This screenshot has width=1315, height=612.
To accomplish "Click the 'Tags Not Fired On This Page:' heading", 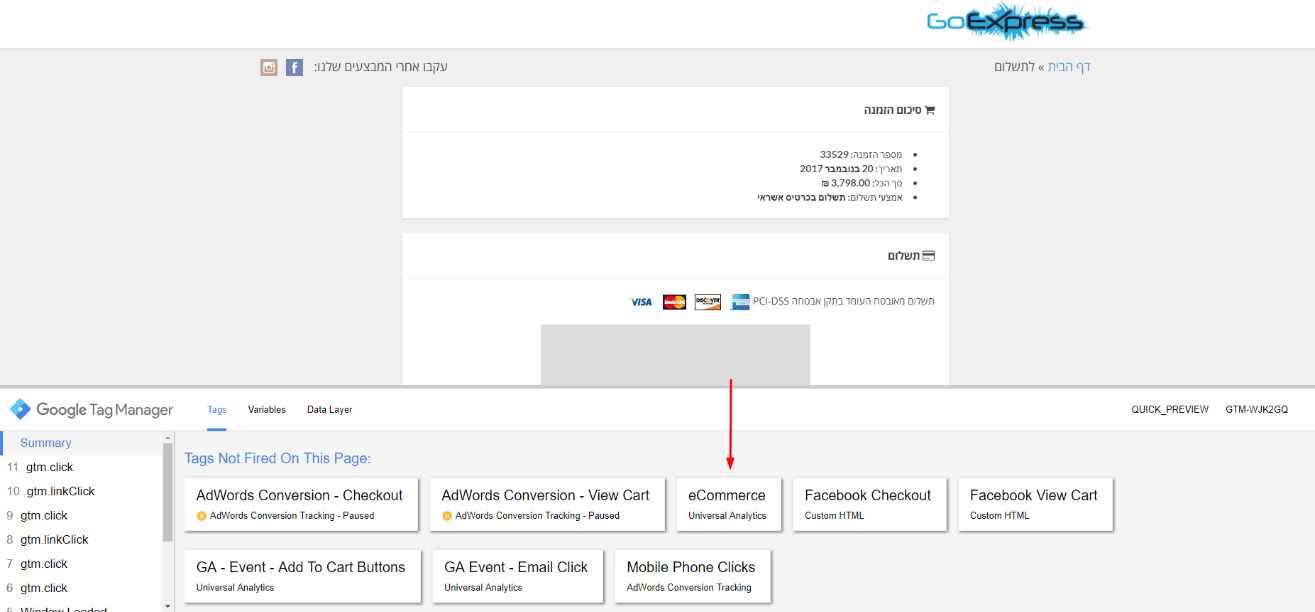I will [278, 459].
